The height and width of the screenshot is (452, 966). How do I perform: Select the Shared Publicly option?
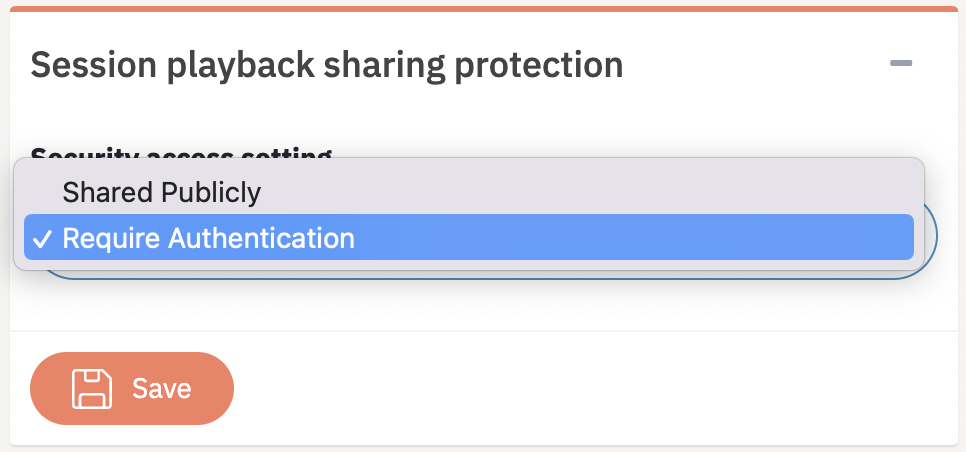pyautogui.click(x=161, y=192)
